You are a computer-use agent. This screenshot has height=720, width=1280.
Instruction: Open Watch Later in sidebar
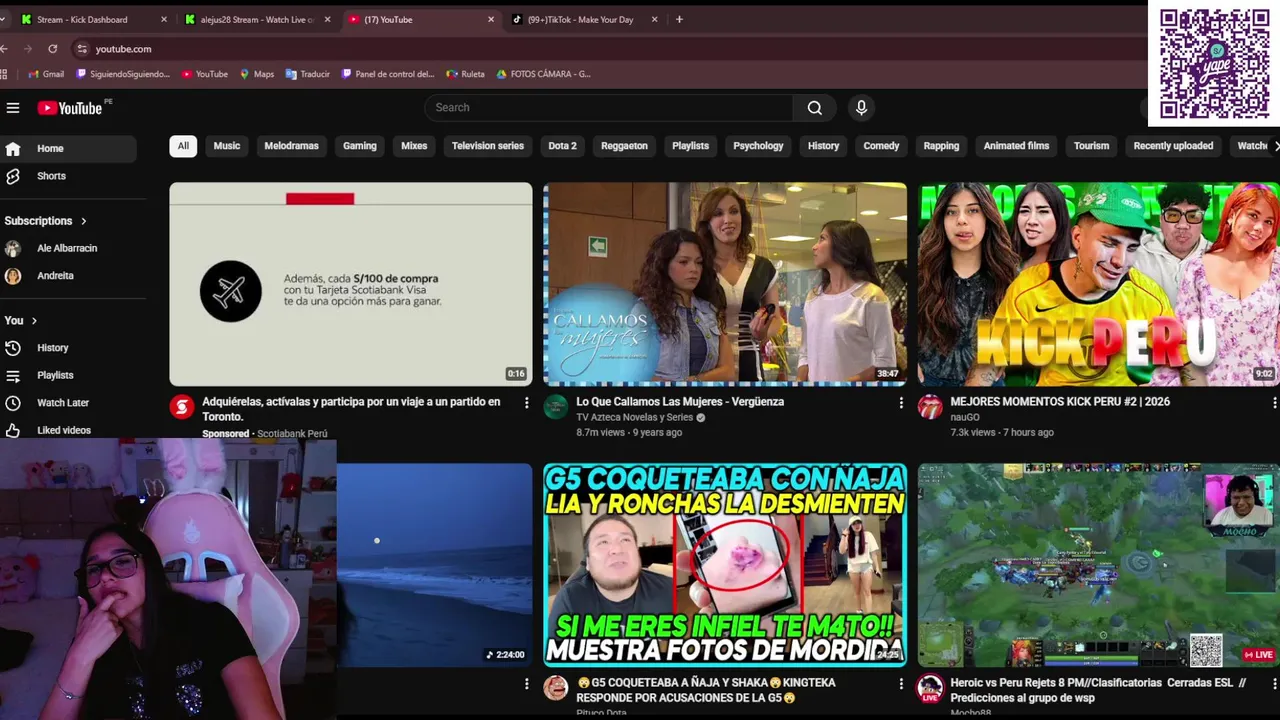68,403
